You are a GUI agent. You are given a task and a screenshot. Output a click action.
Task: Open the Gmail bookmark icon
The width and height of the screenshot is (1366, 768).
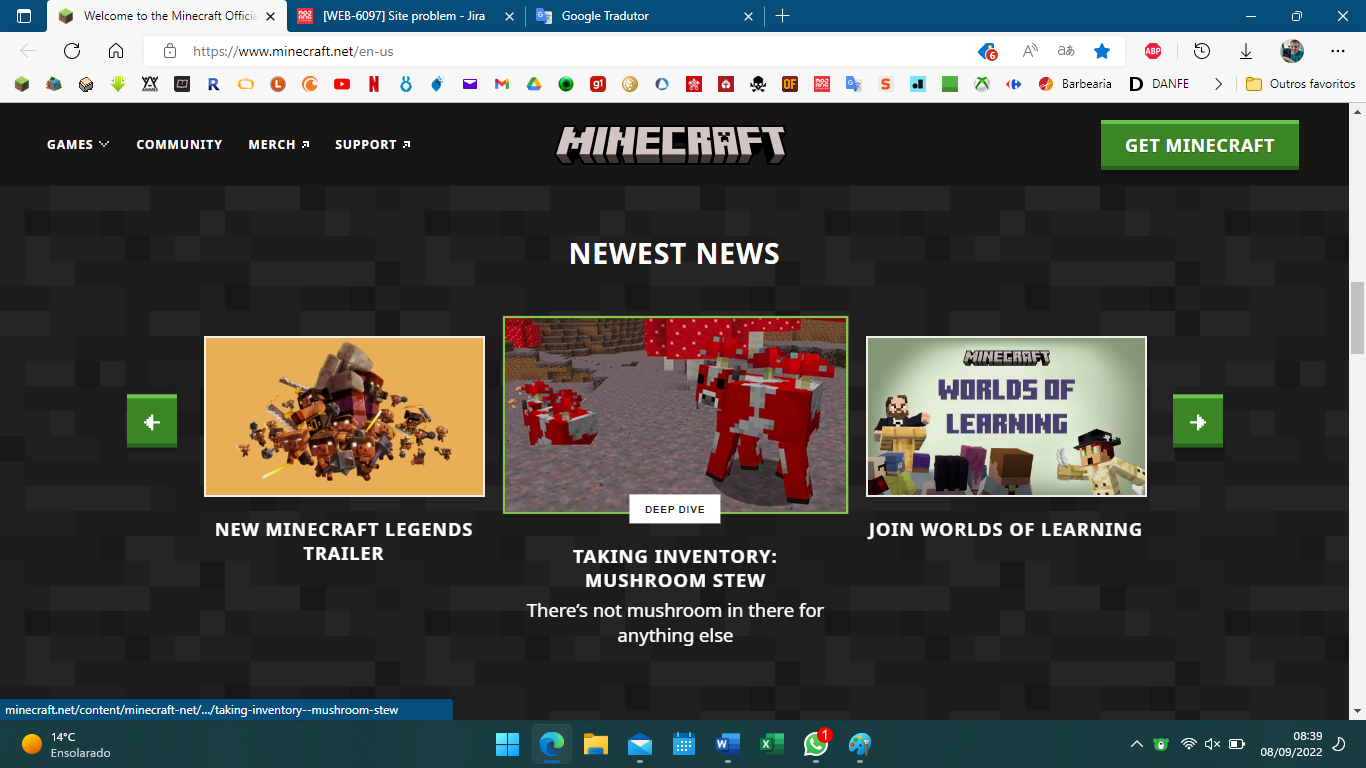coord(502,84)
